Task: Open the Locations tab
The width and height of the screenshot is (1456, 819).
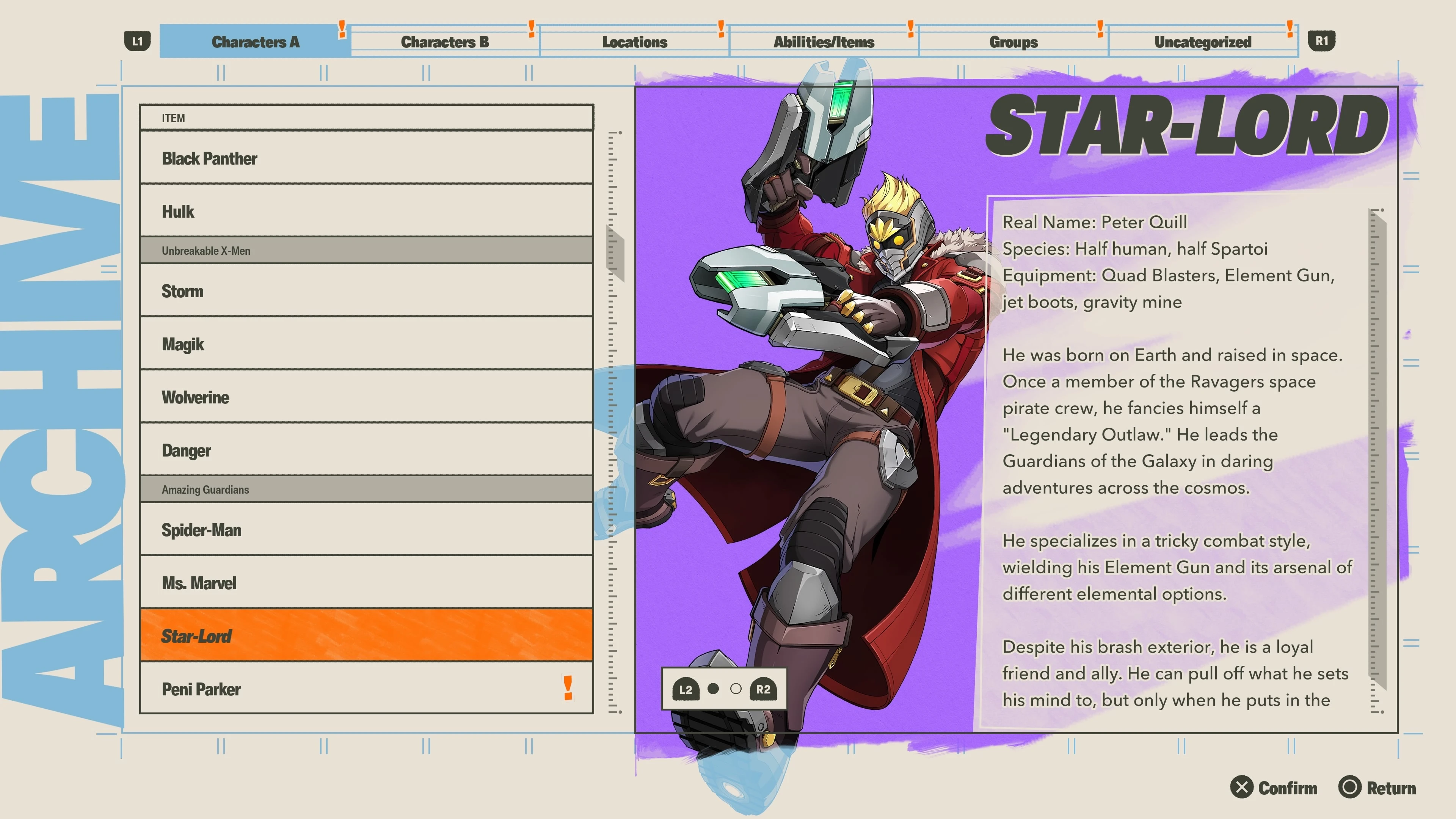Action: pos(634,41)
